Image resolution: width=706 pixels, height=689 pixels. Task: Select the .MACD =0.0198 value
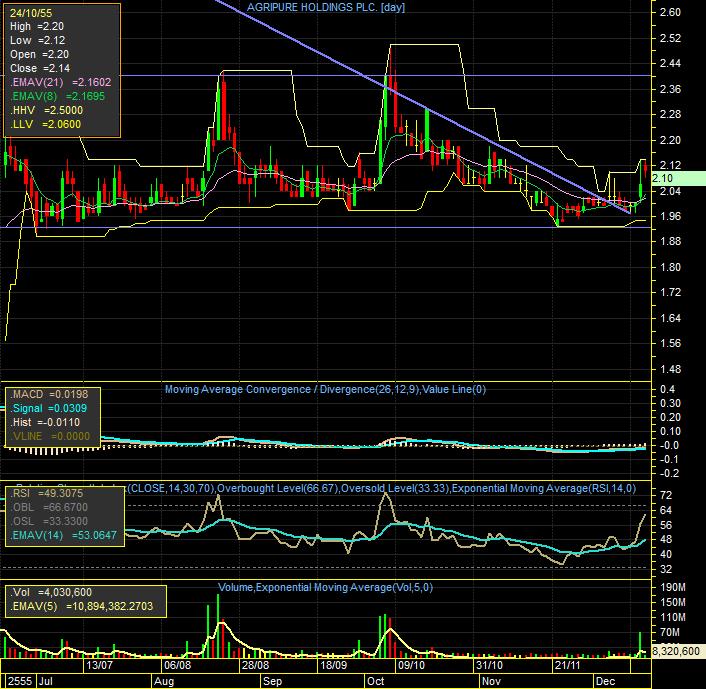pos(49,394)
